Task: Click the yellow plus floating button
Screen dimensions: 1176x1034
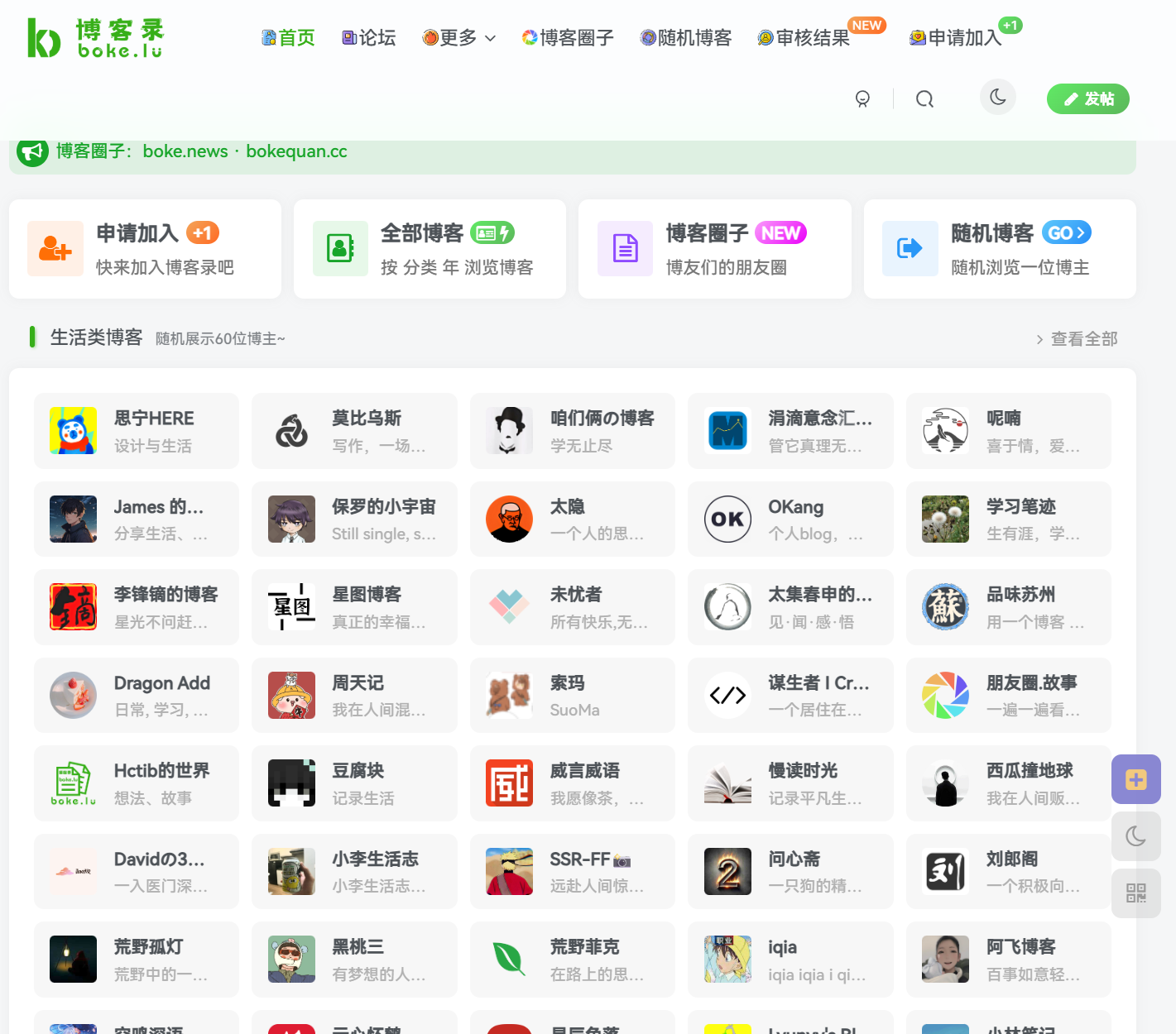Action: 1135,779
